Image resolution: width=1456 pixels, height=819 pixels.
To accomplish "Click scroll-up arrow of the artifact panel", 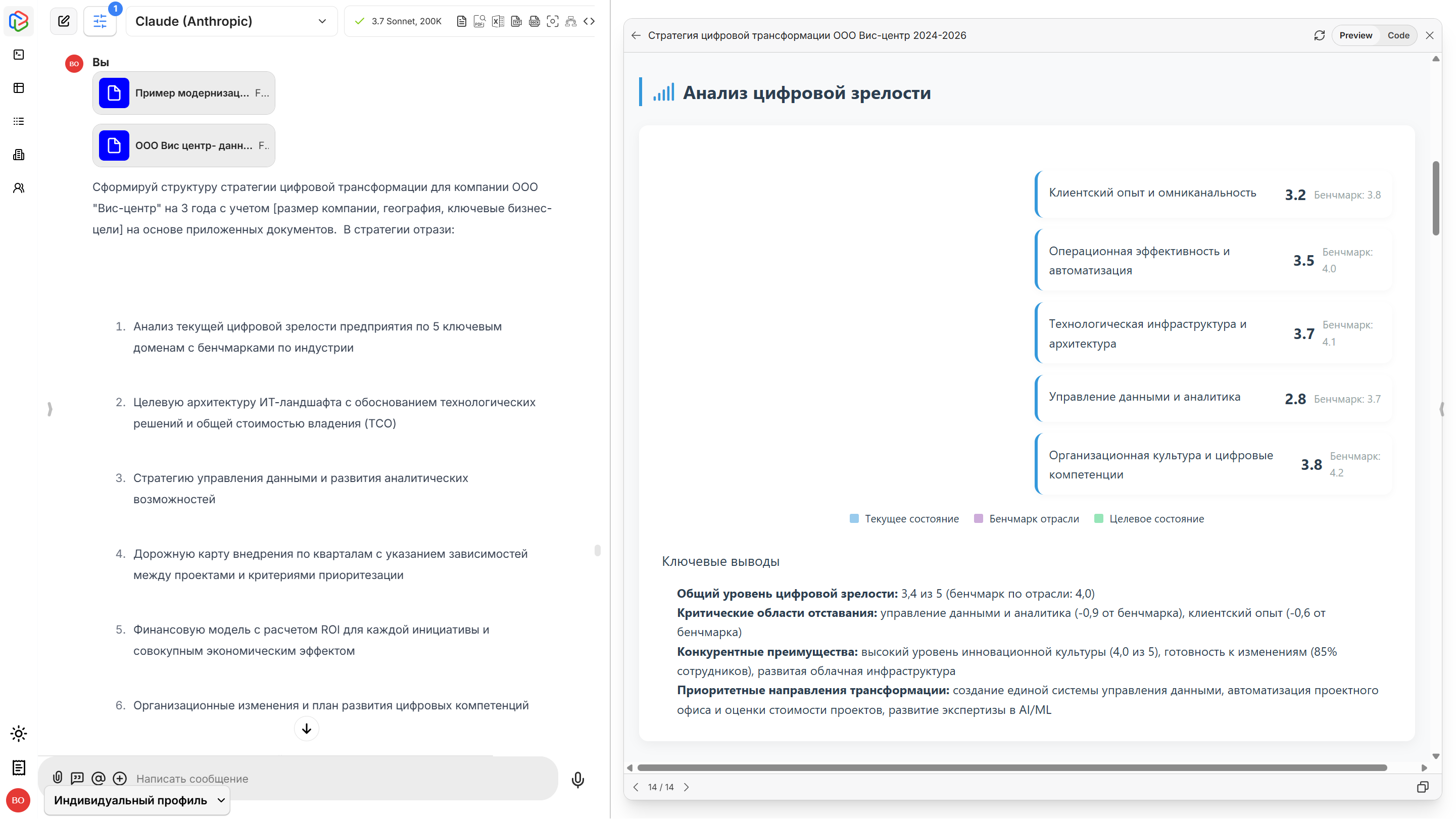I will pos(1436,59).
